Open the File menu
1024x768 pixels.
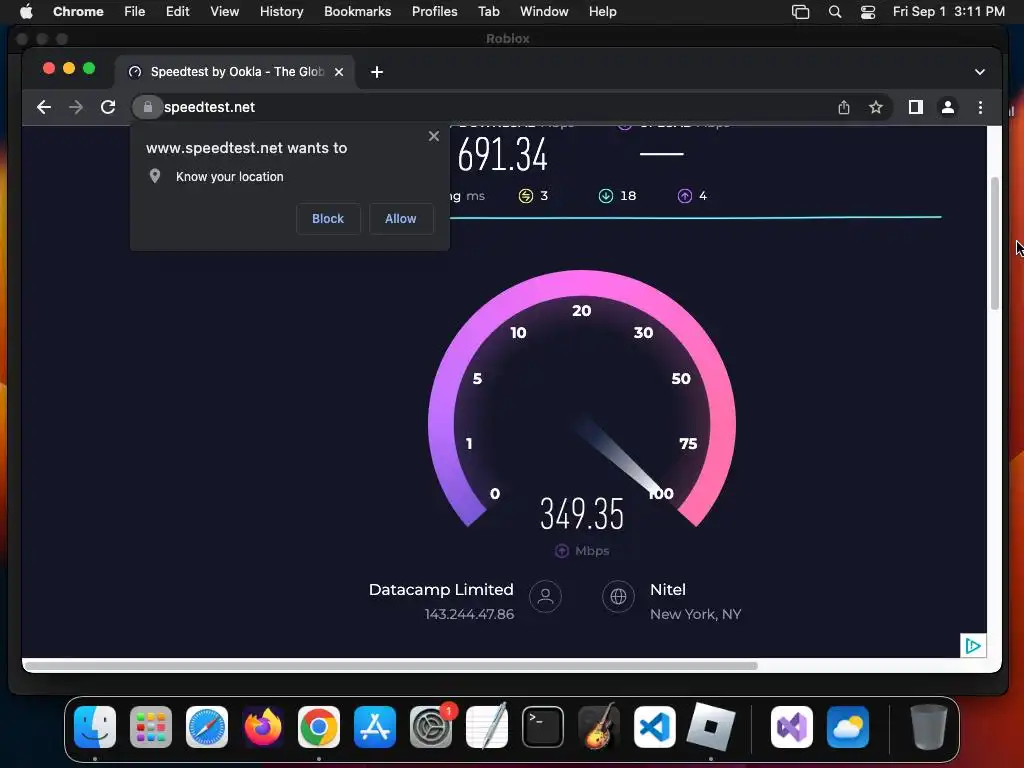135,11
